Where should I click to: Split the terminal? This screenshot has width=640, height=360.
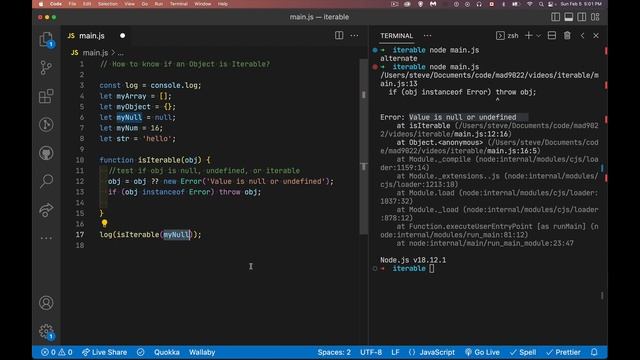tap(552, 36)
